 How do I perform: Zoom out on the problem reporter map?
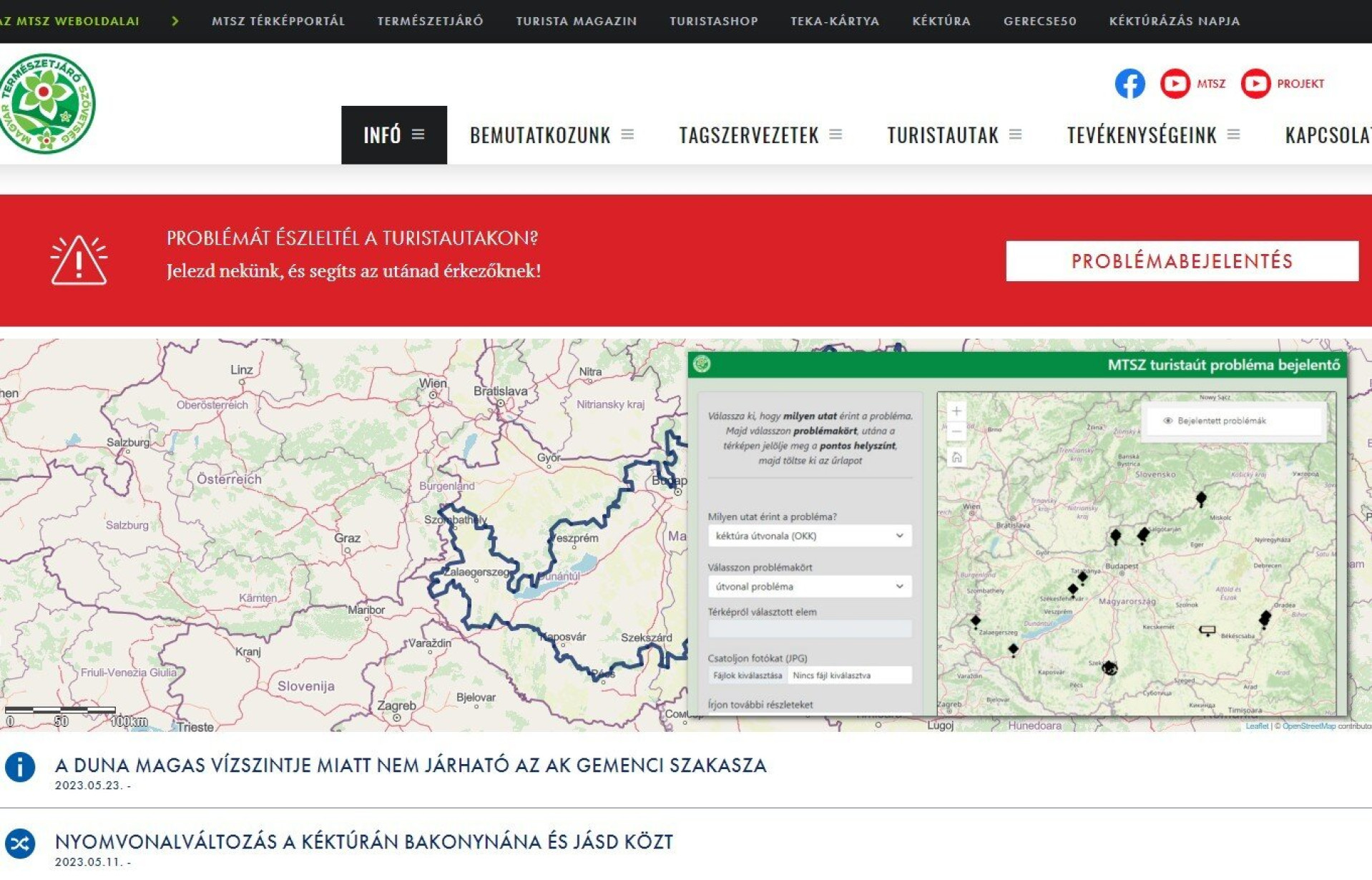pyautogui.click(x=956, y=431)
